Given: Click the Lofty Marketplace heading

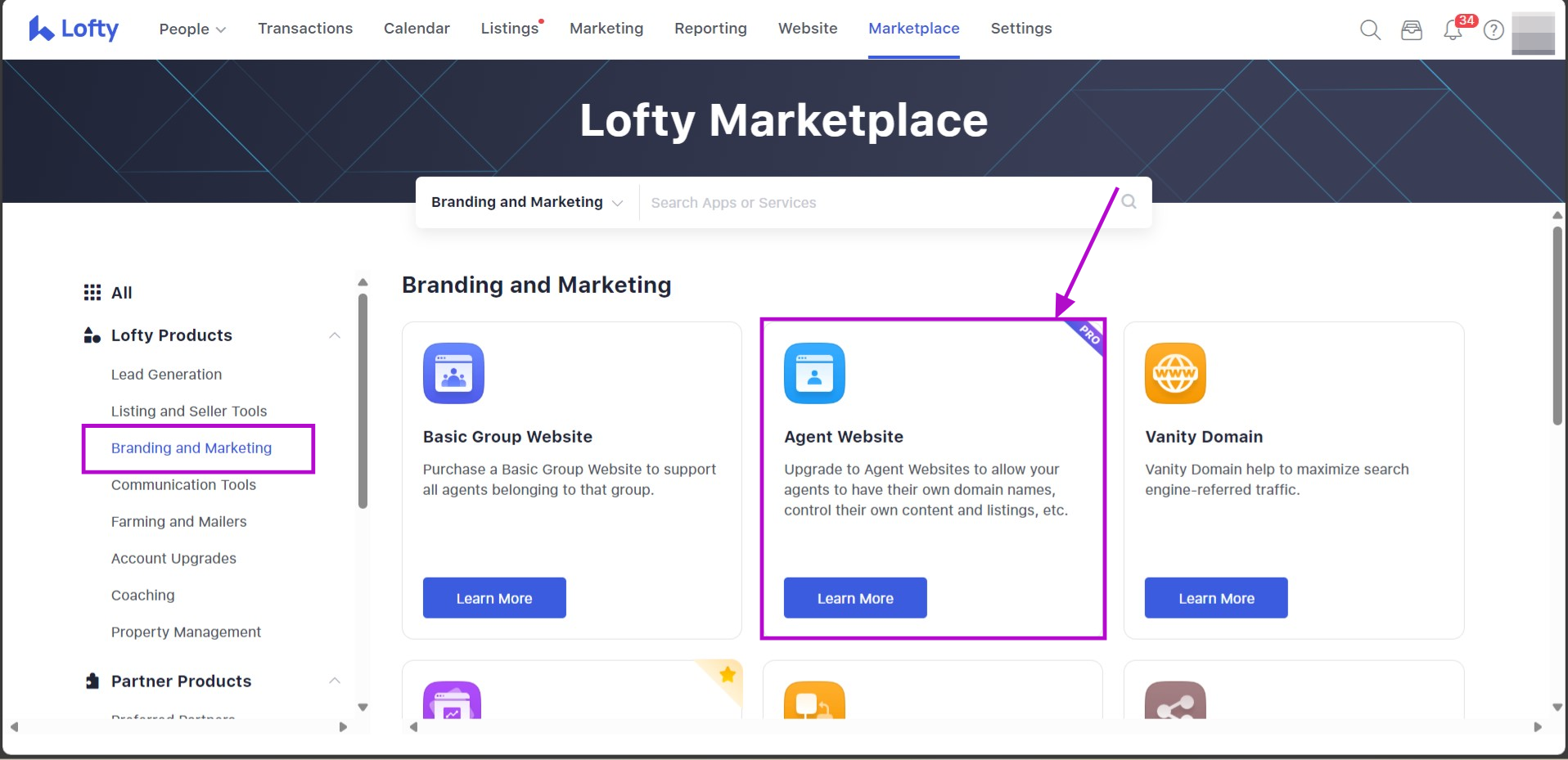Looking at the screenshot, I should point(784,120).
